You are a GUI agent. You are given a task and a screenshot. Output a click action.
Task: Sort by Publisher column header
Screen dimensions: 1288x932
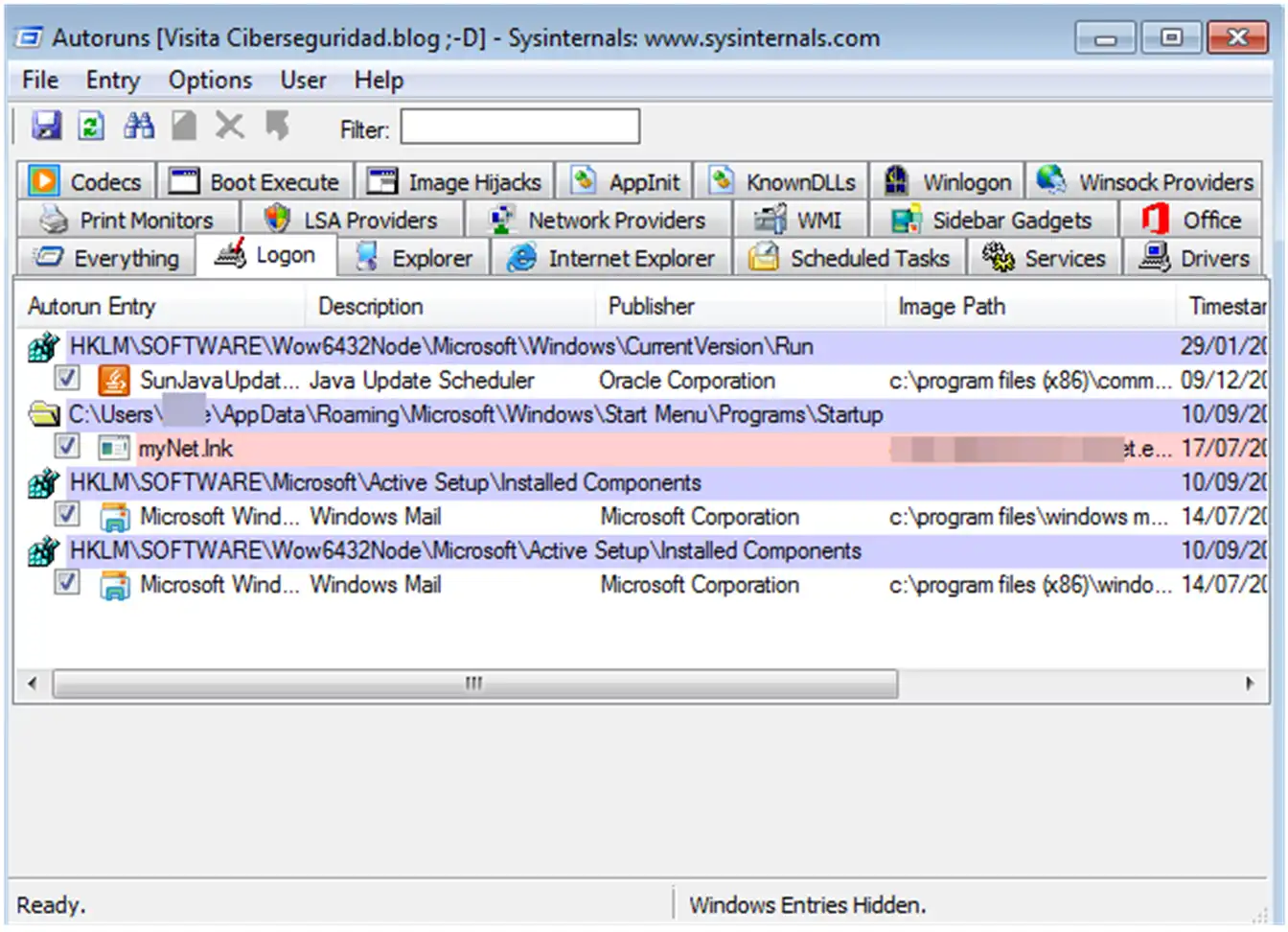[x=741, y=306]
